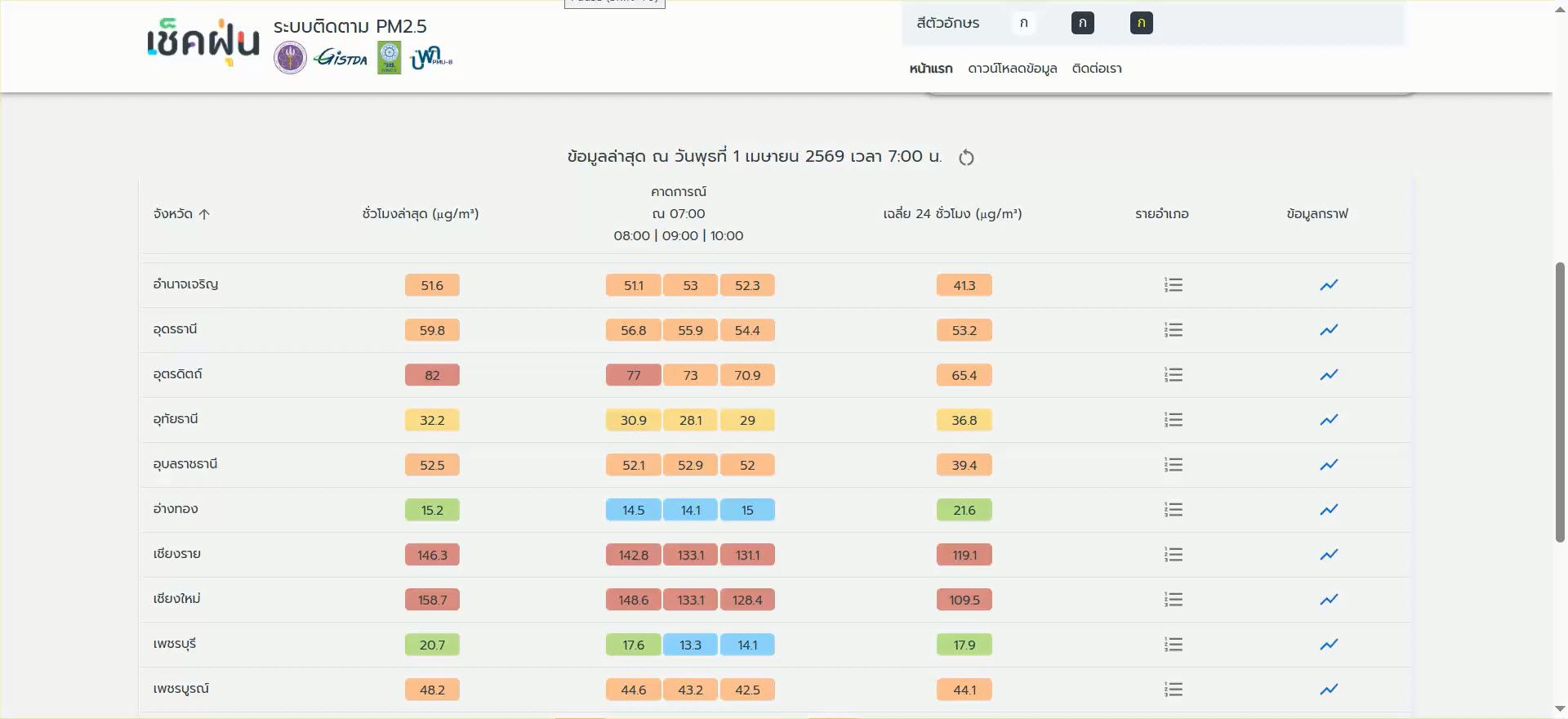Sort table by จังหวัด column arrow

[204, 214]
